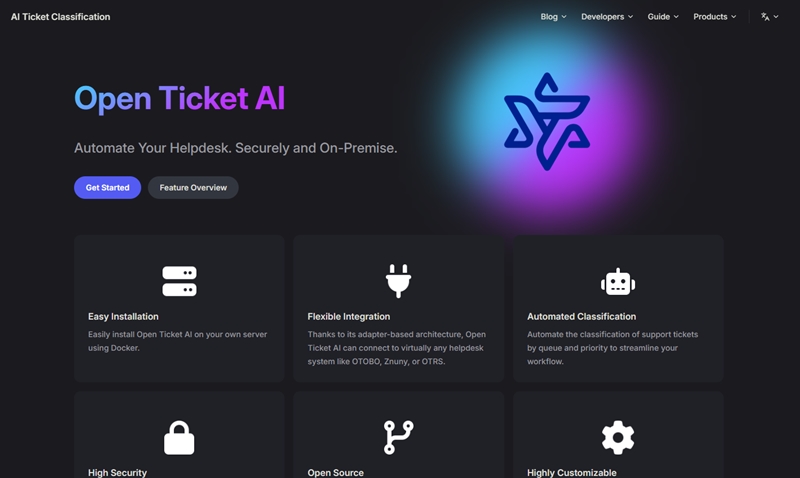Click the Get Started button
This screenshot has width=800, height=478.
(x=108, y=188)
